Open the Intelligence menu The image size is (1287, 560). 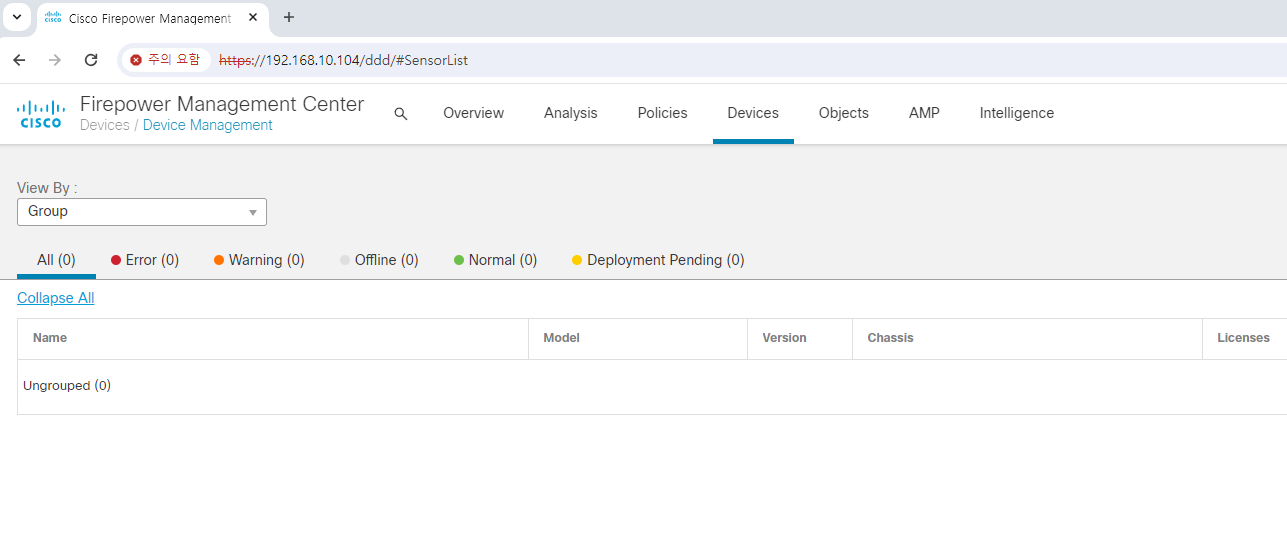(x=1016, y=113)
